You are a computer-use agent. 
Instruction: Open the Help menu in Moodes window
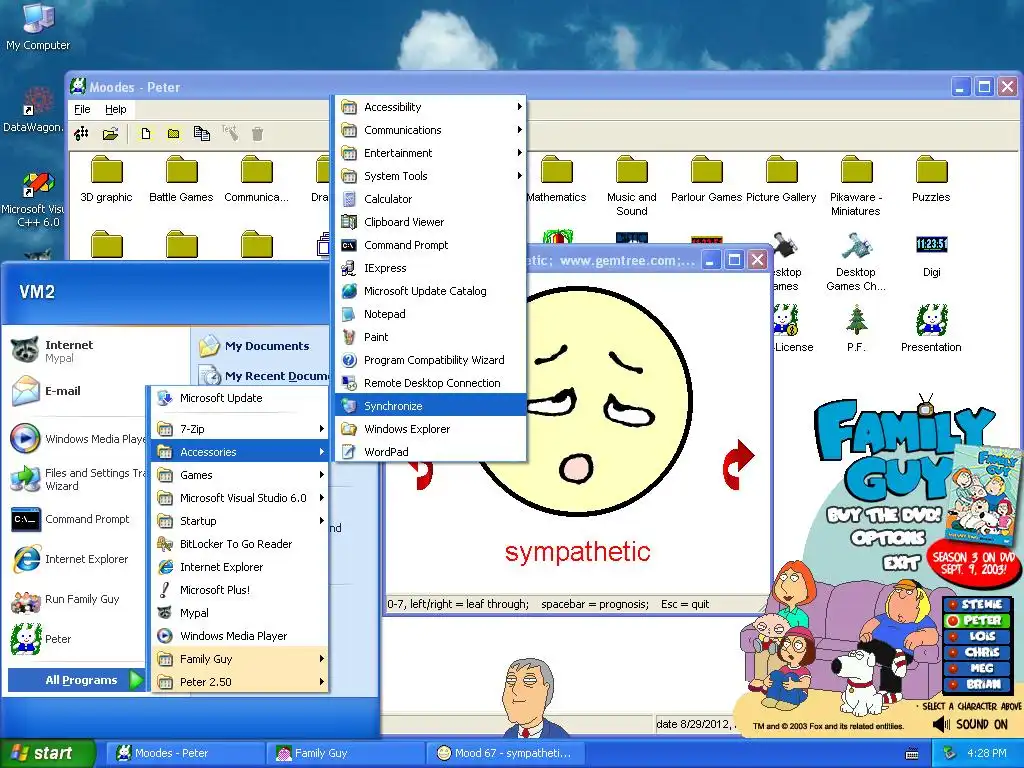[116, 109]
